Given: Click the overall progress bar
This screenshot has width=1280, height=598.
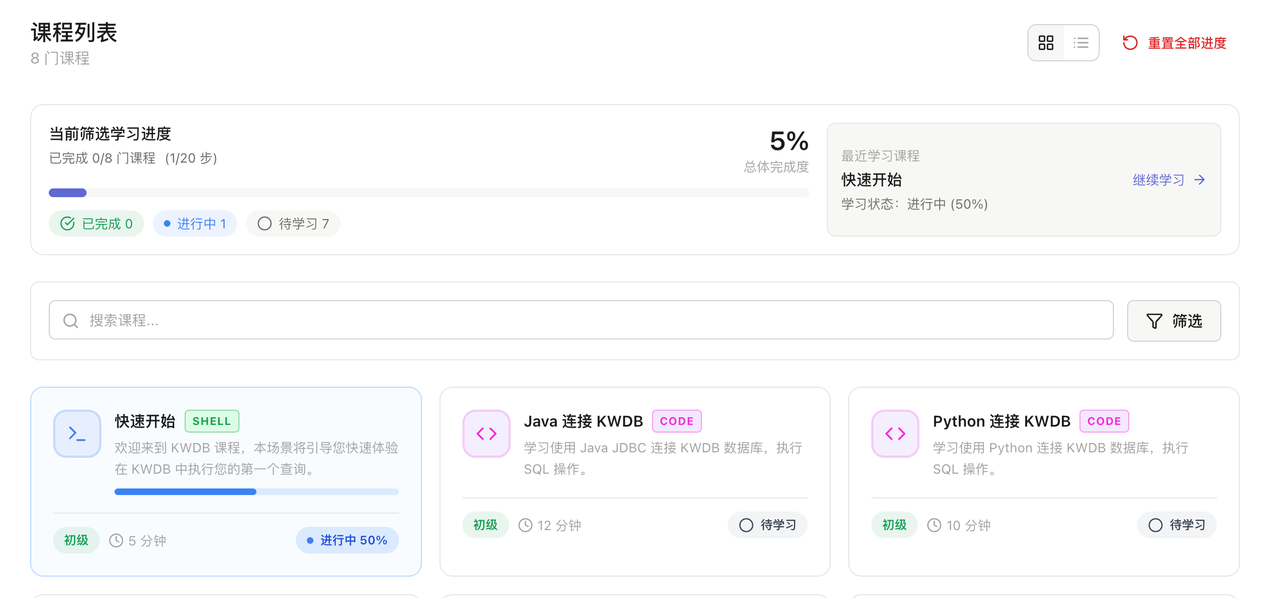Looking at the screenshot, I should (428, 193).
